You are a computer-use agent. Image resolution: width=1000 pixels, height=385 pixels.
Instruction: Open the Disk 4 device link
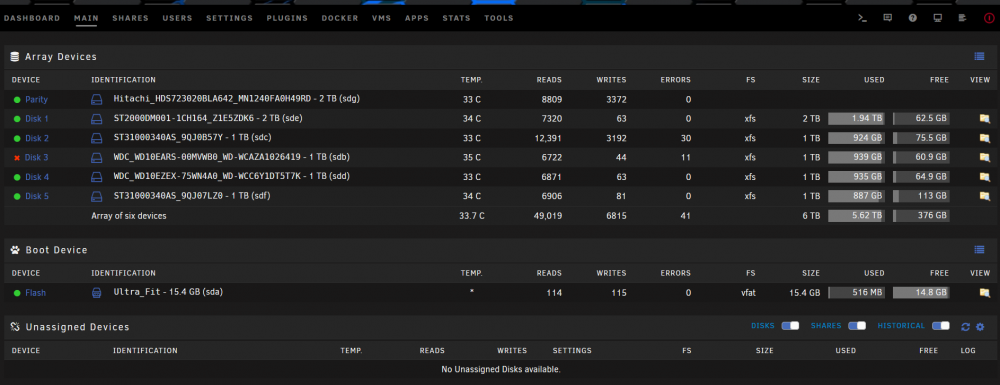pos(36,177)
